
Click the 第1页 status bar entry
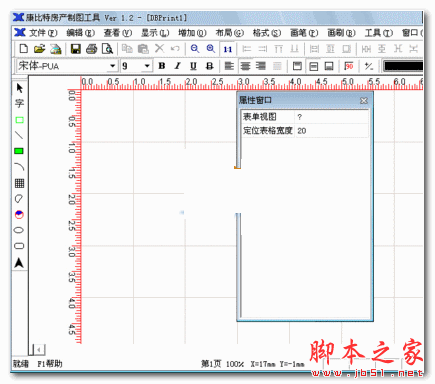(211, 364)
